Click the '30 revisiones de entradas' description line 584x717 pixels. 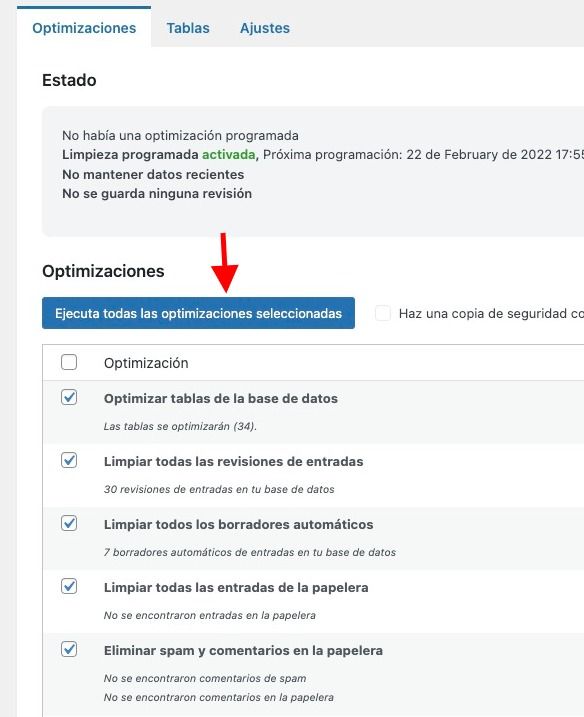(x=219, y=489)
